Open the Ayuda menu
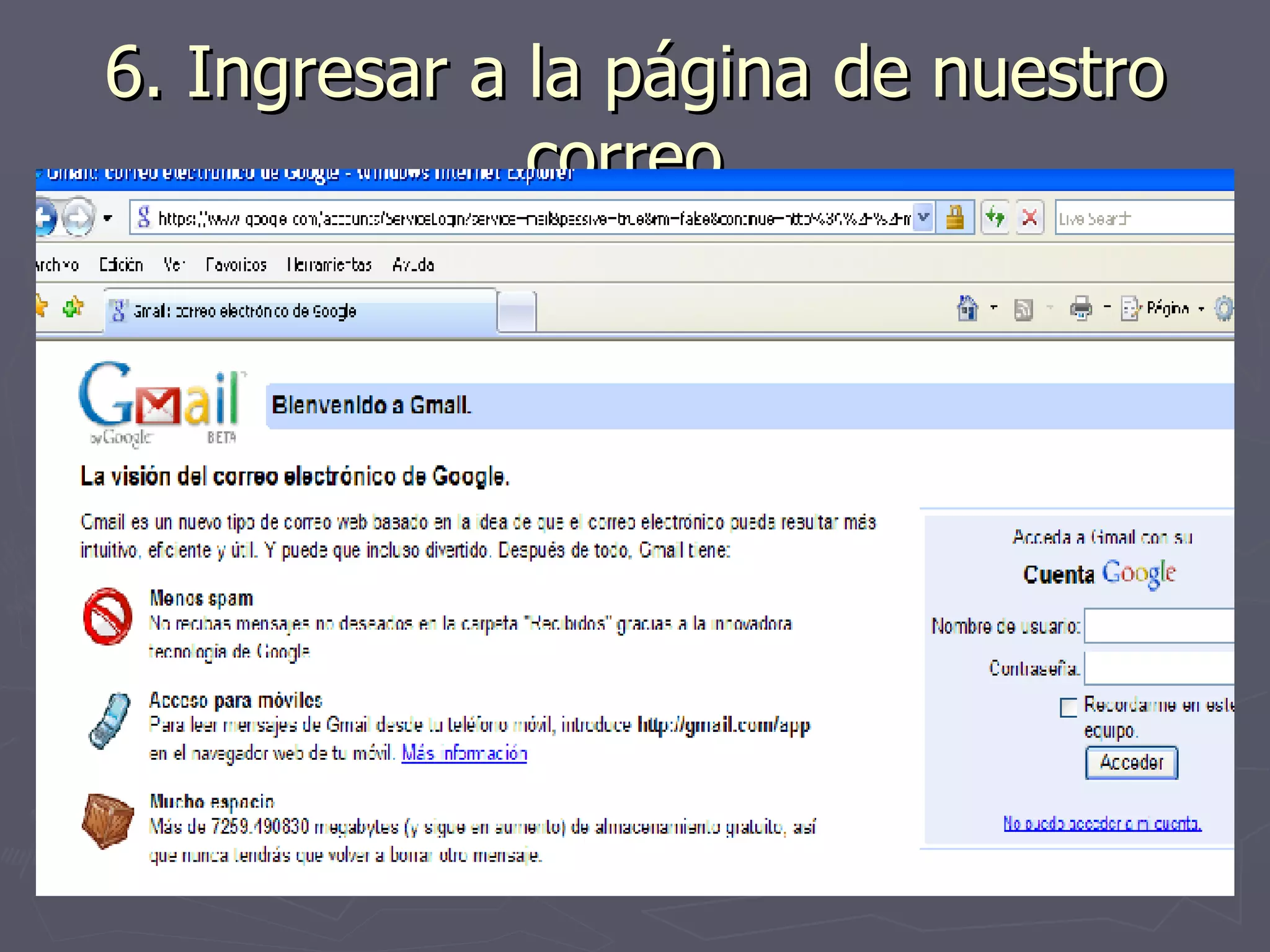 pyautogui.click(x=413, y=265)
